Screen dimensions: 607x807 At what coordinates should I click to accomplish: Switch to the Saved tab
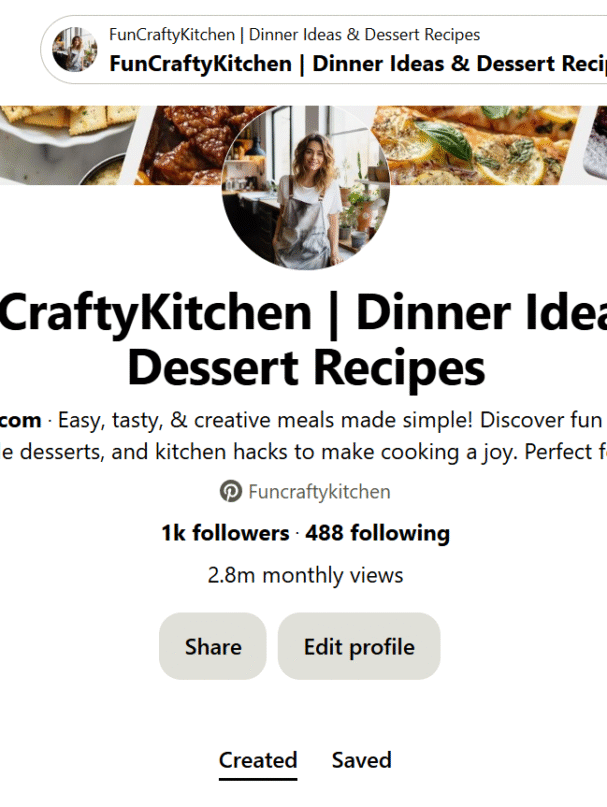[x=361, y=760]
